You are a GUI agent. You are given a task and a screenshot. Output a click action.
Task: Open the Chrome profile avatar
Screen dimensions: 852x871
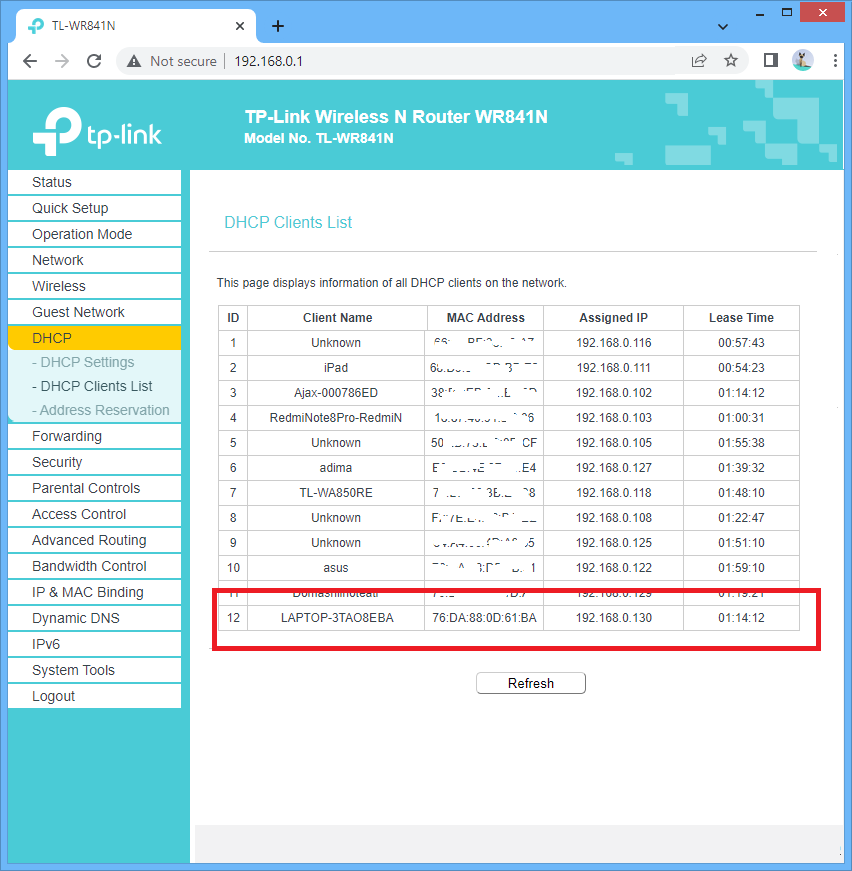coord(803,60)
